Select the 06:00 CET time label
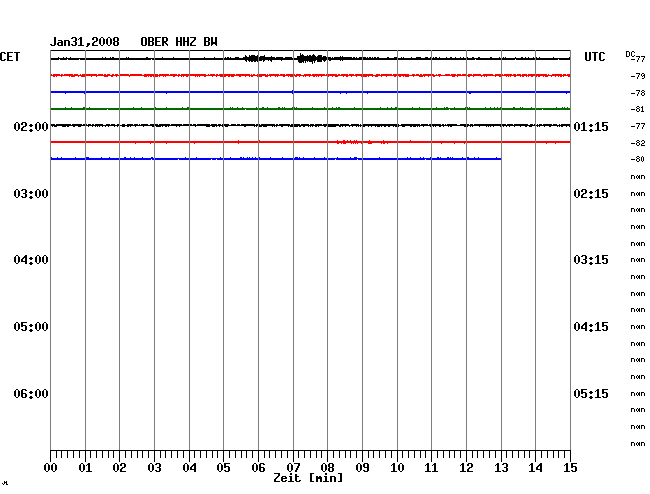Viewport: 650px width, 494px height. point(31,393)
